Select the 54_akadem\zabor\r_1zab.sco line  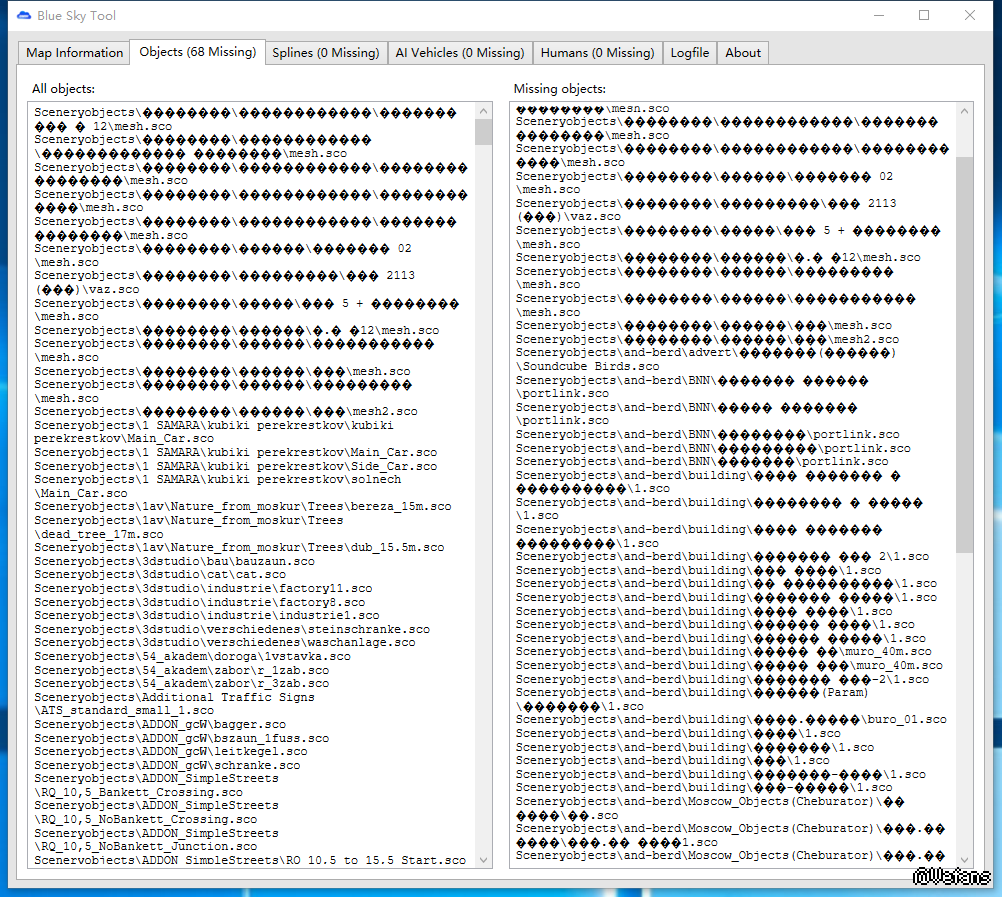(x=181, y=670)
